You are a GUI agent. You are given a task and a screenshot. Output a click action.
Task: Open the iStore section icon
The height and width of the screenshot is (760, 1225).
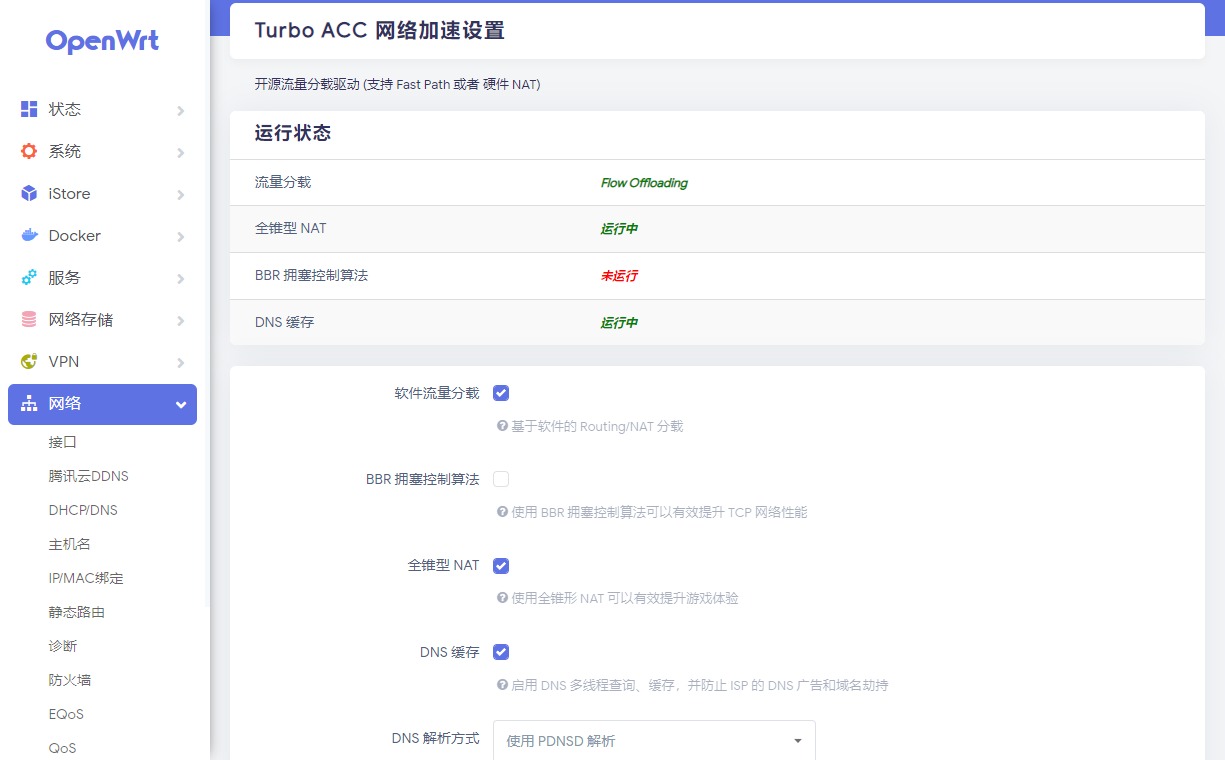click(x=30, y=193)
